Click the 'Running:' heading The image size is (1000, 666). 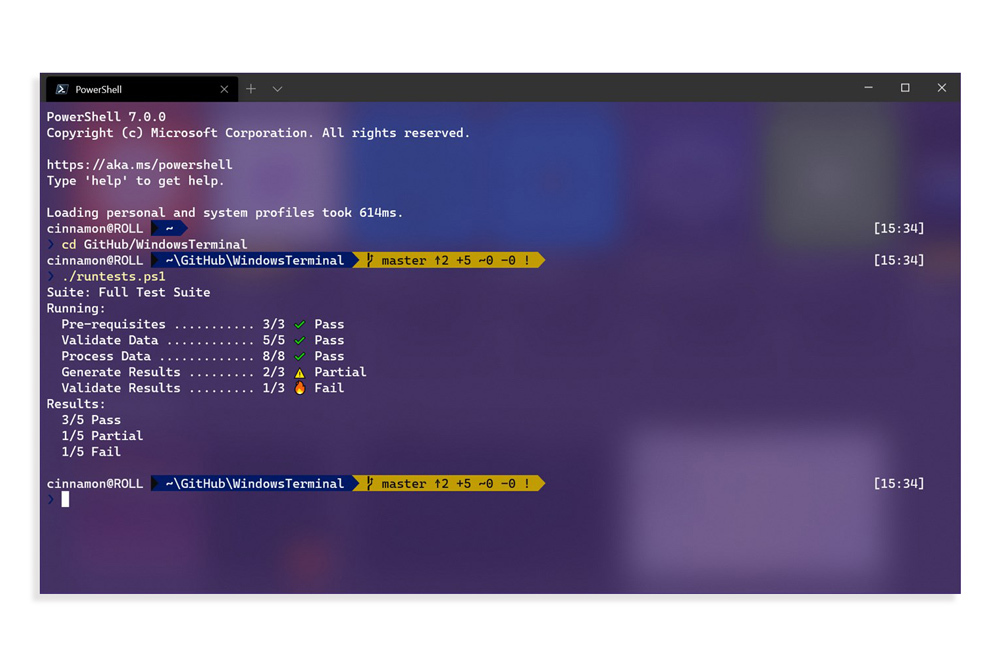(76, 308)
